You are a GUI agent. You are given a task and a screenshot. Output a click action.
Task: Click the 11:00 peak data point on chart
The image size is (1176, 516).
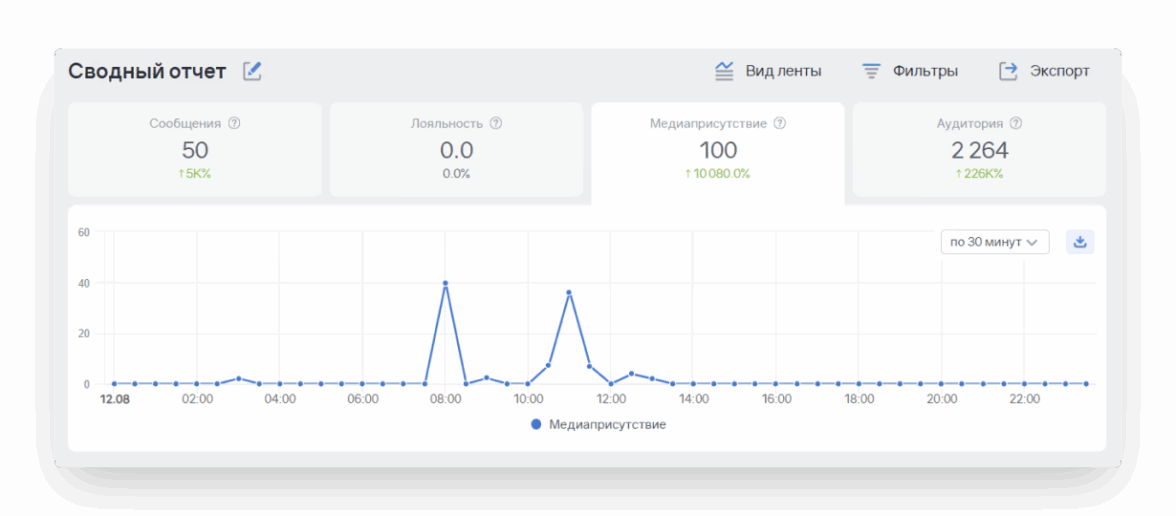point(569,293)
